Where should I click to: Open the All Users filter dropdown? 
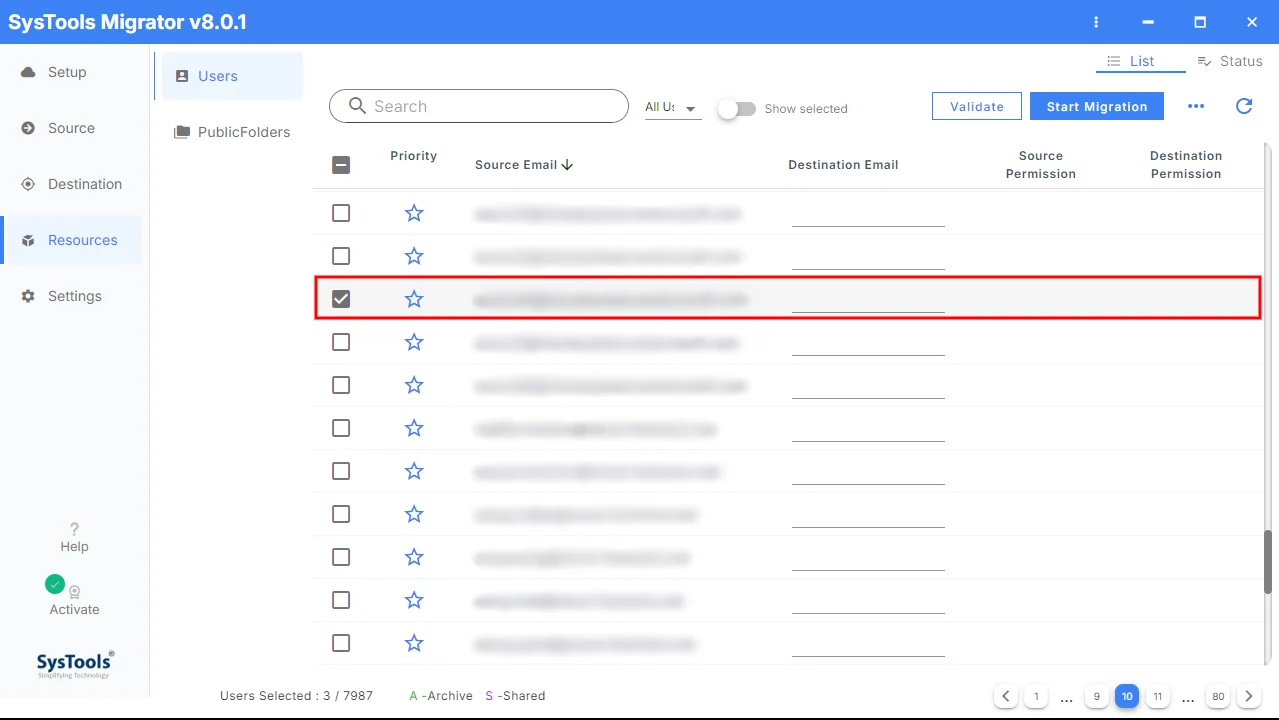673,107
